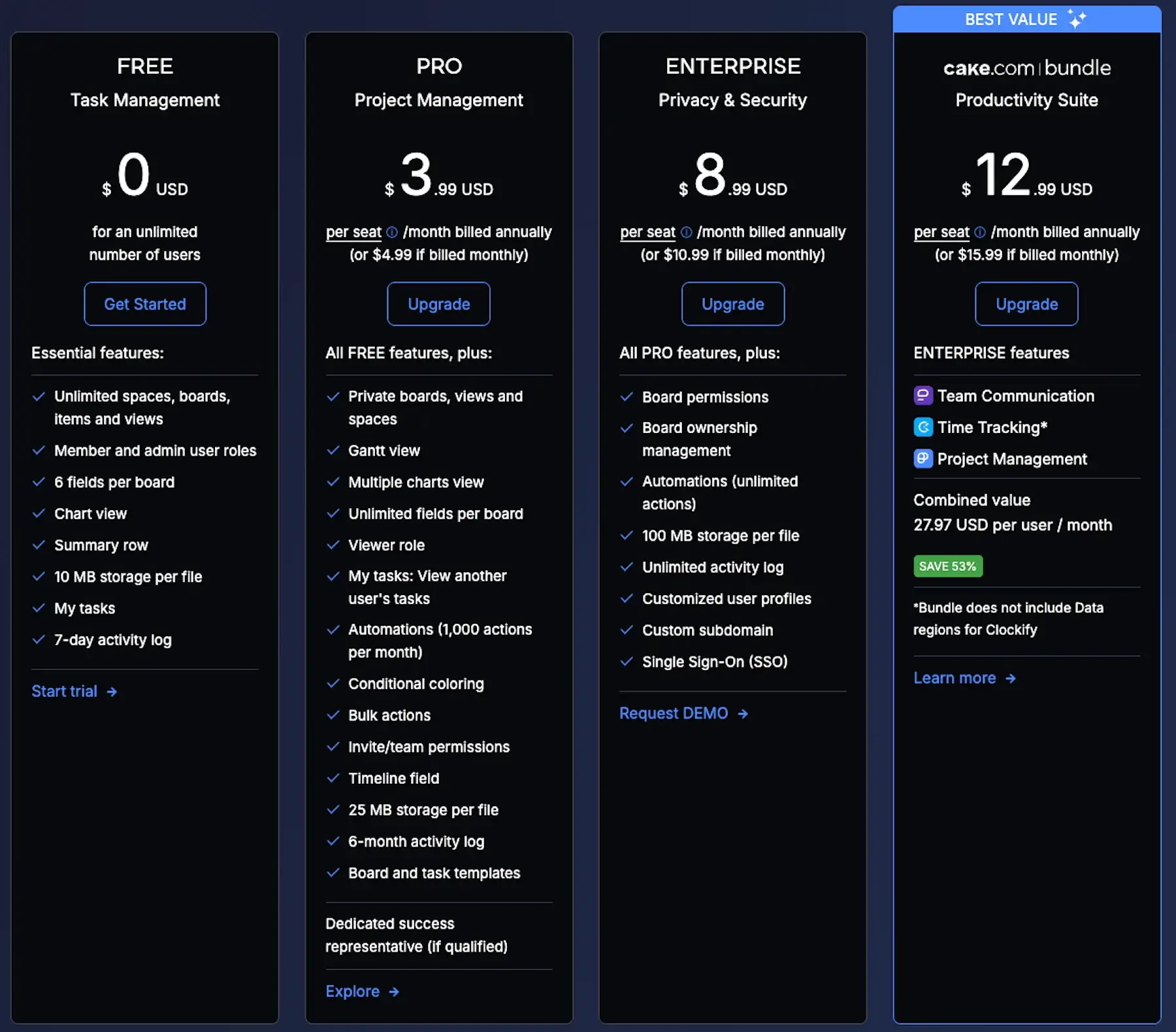Image resolution: width=1176 pixels, height=1032 pixels.
Task: Click the SAVE 53% badge
Action: (947, 566)
